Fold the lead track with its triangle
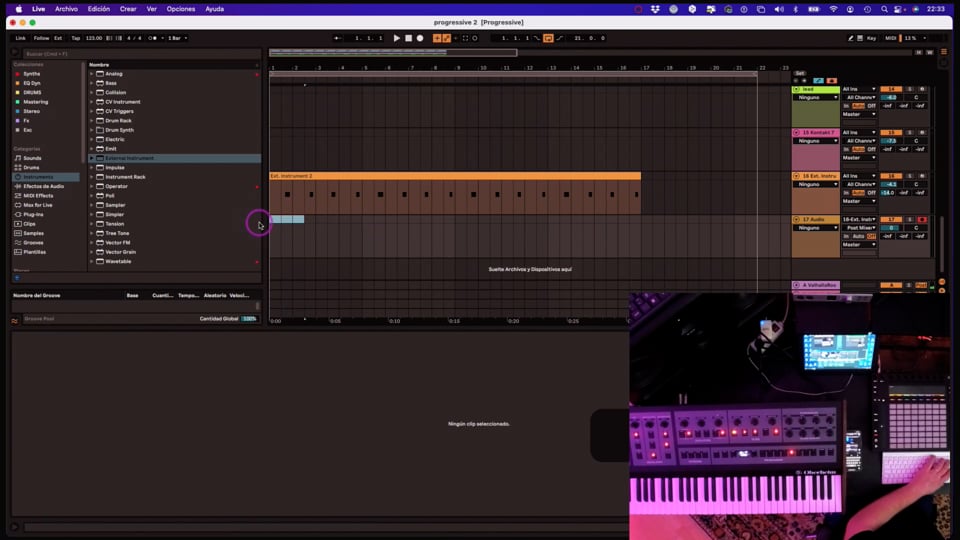The width and height of the screenshot is (960, 540). (x=797, y=89)
